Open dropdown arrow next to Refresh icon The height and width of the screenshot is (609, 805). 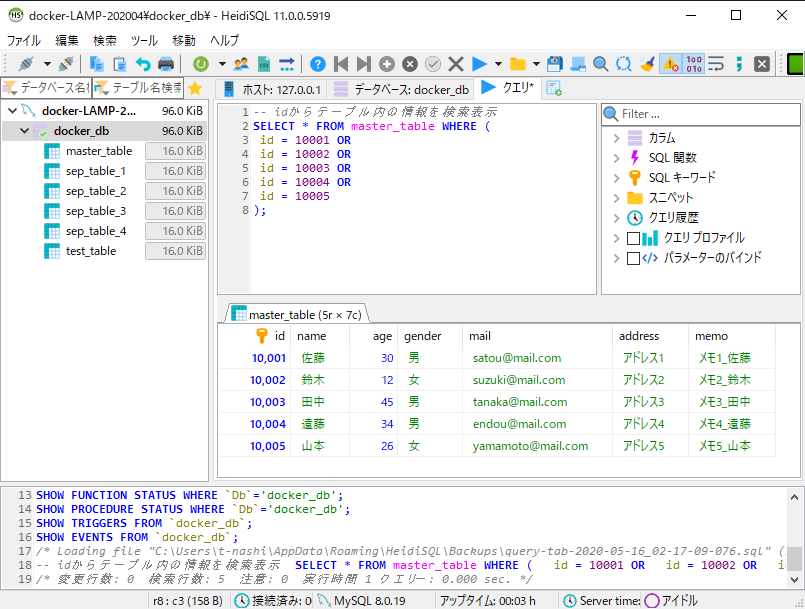pyautogui.click(x=222, y=64)
